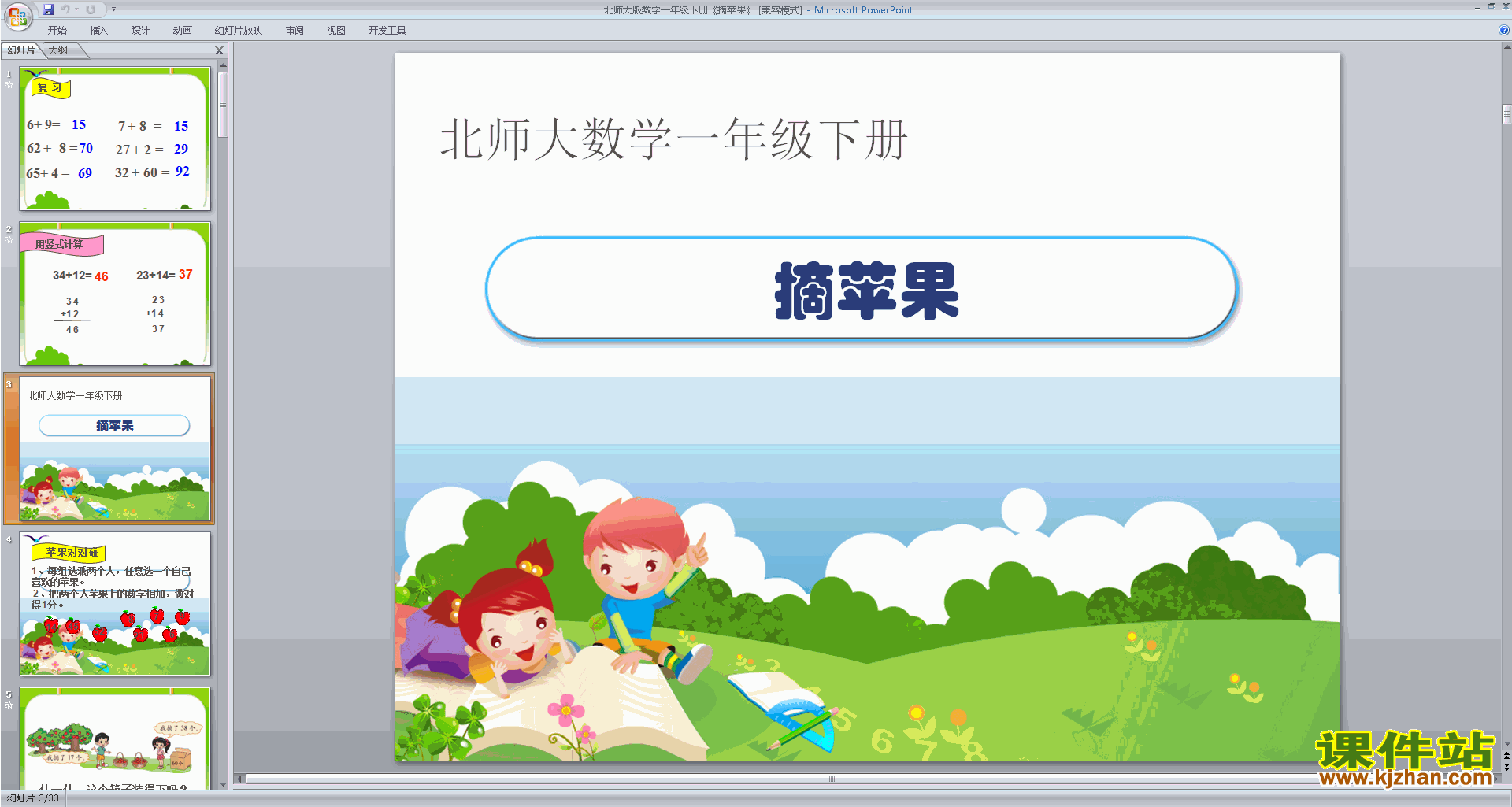Switch to the 大纲 outline tab
Viewport: 1512px width, 807px height.
tap(58, 50)
